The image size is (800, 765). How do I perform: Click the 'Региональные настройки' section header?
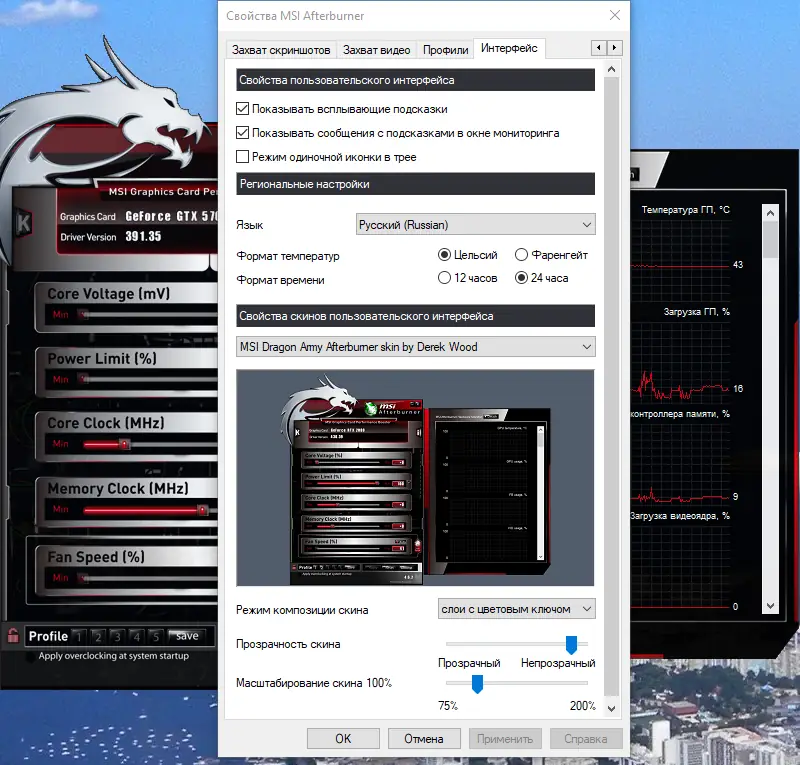coord(415,184)
